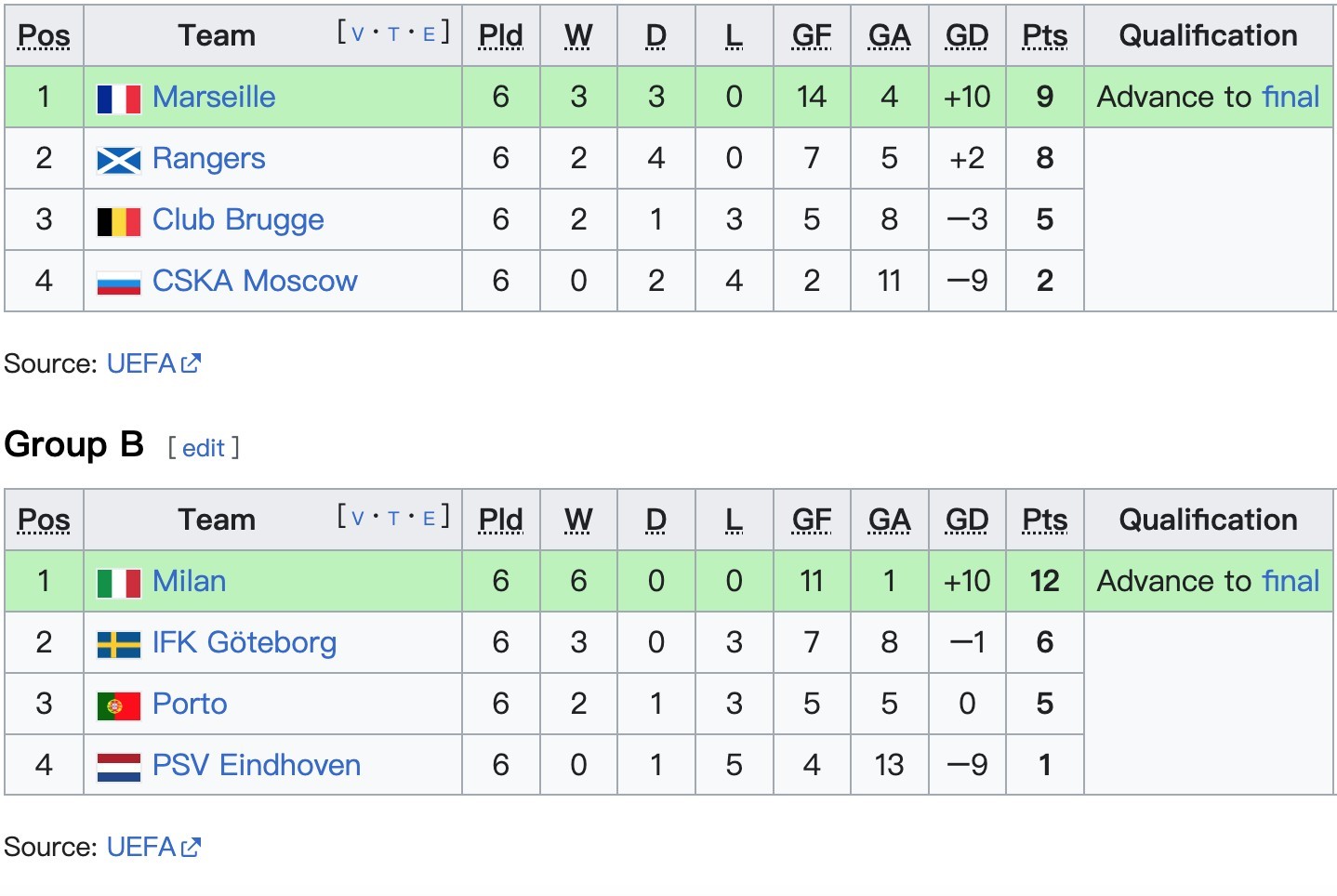Click the Swedish flag beside IFK Göteborg

click(x=119, y=644)
